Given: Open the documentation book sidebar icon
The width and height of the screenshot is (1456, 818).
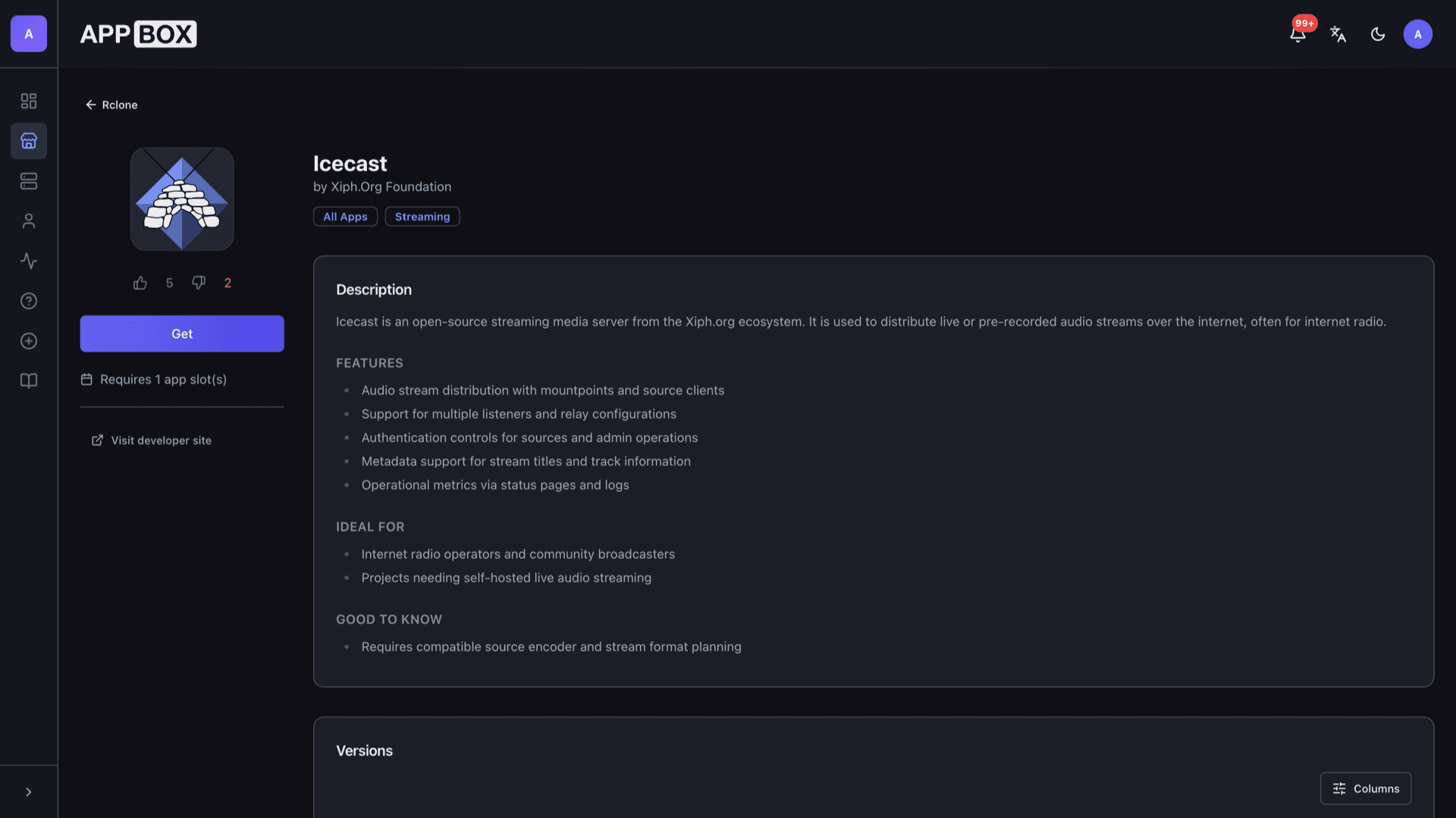Looking at the screenshot, I should (x=29, y=381).
